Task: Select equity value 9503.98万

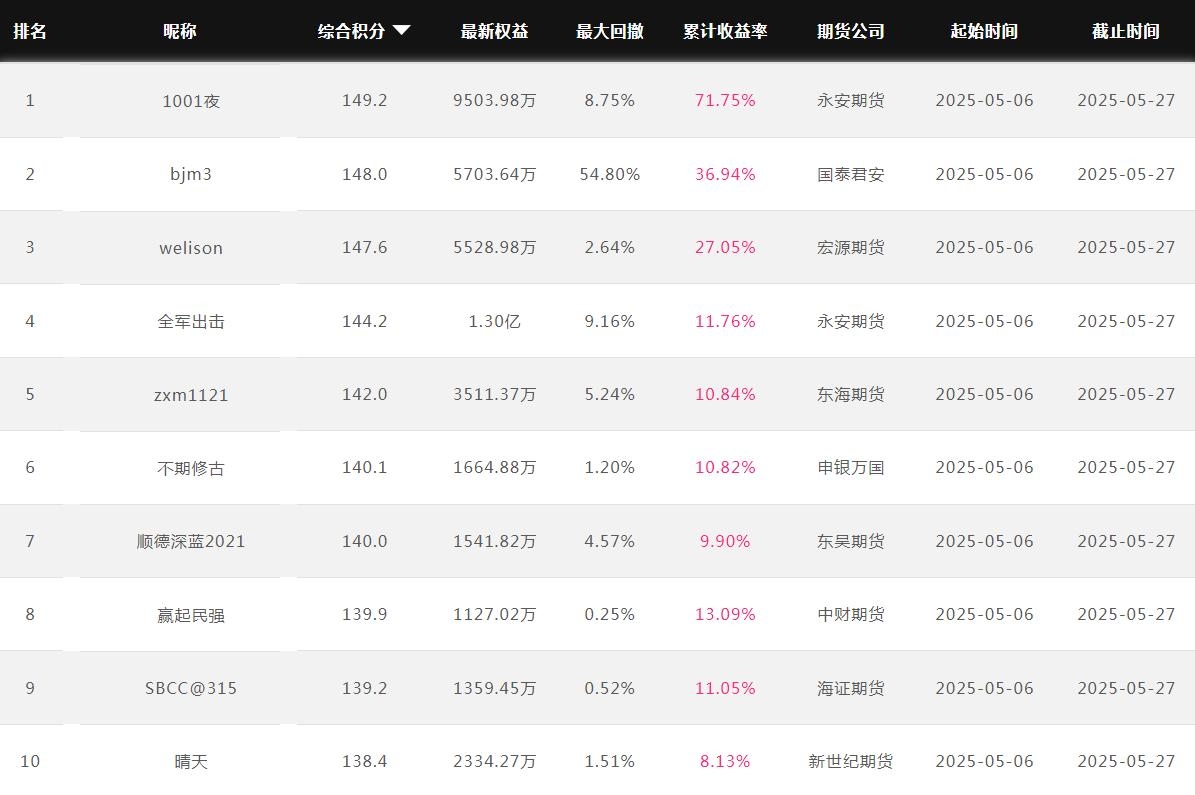Action: click(495, 101)
